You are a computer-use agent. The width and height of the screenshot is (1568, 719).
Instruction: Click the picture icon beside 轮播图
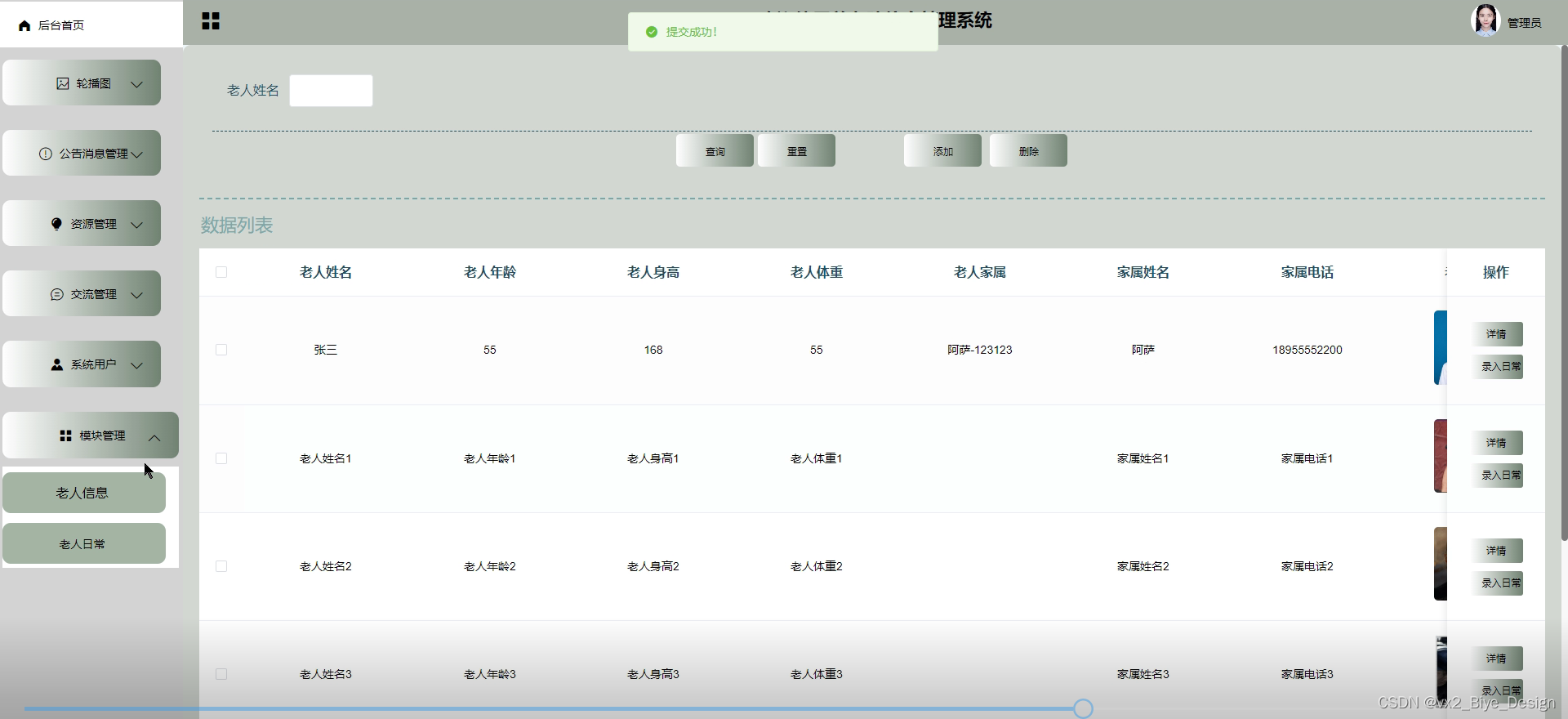tap(63, 83)
